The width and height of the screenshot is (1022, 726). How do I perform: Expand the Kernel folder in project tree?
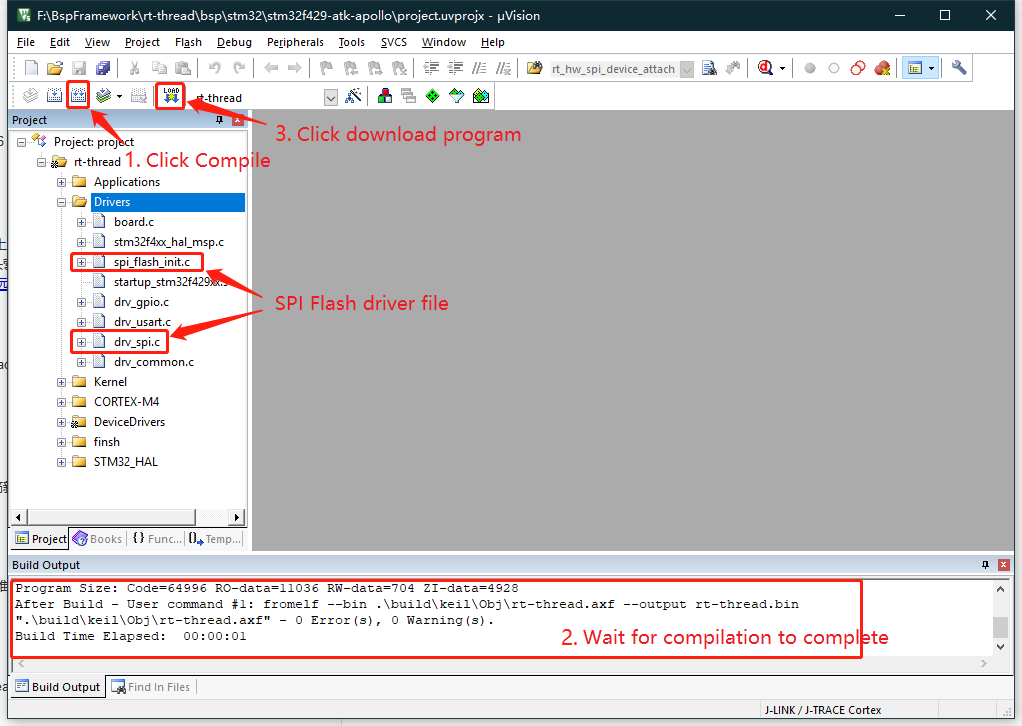[x=62, y=382]
